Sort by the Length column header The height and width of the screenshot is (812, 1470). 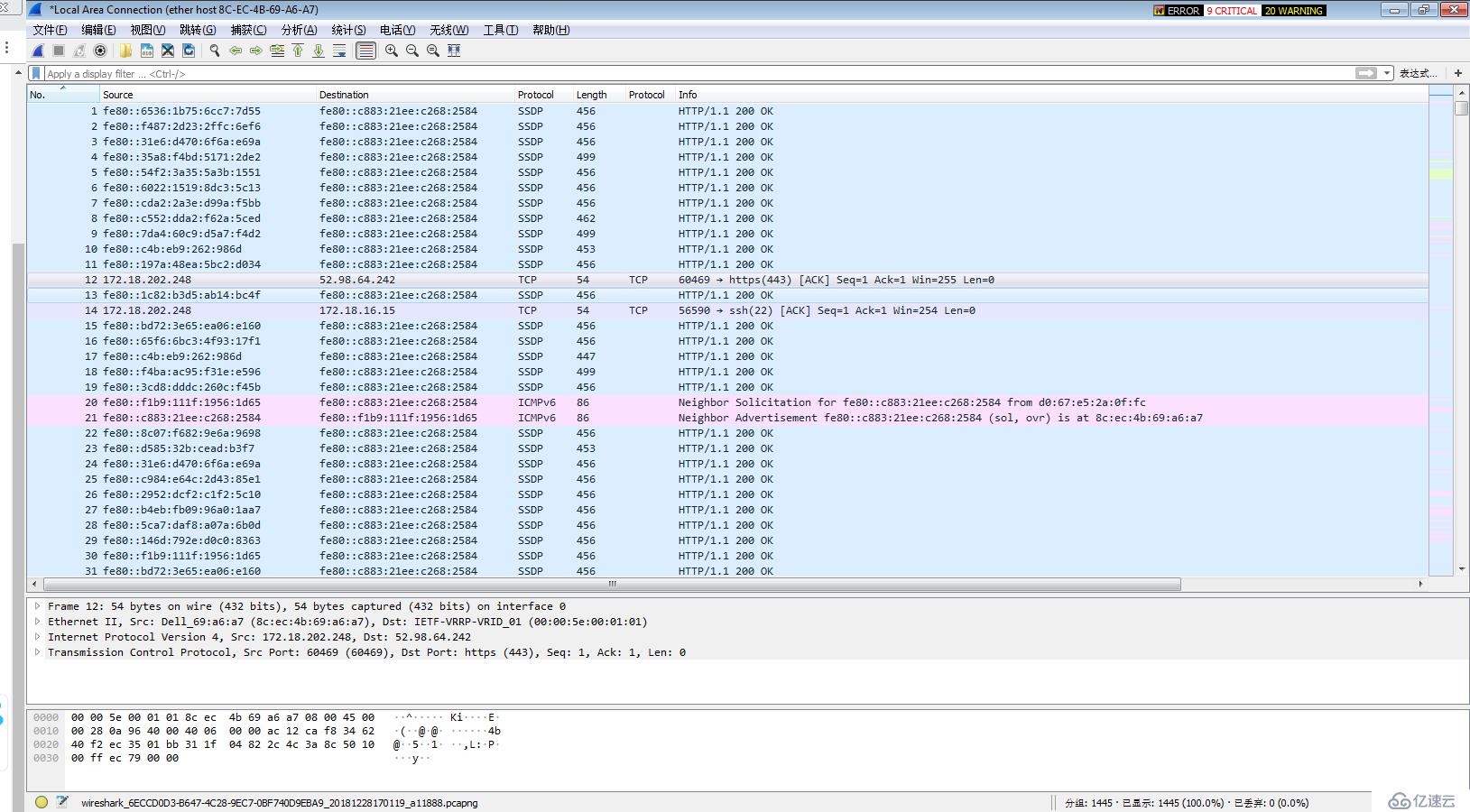pos(598,94)
